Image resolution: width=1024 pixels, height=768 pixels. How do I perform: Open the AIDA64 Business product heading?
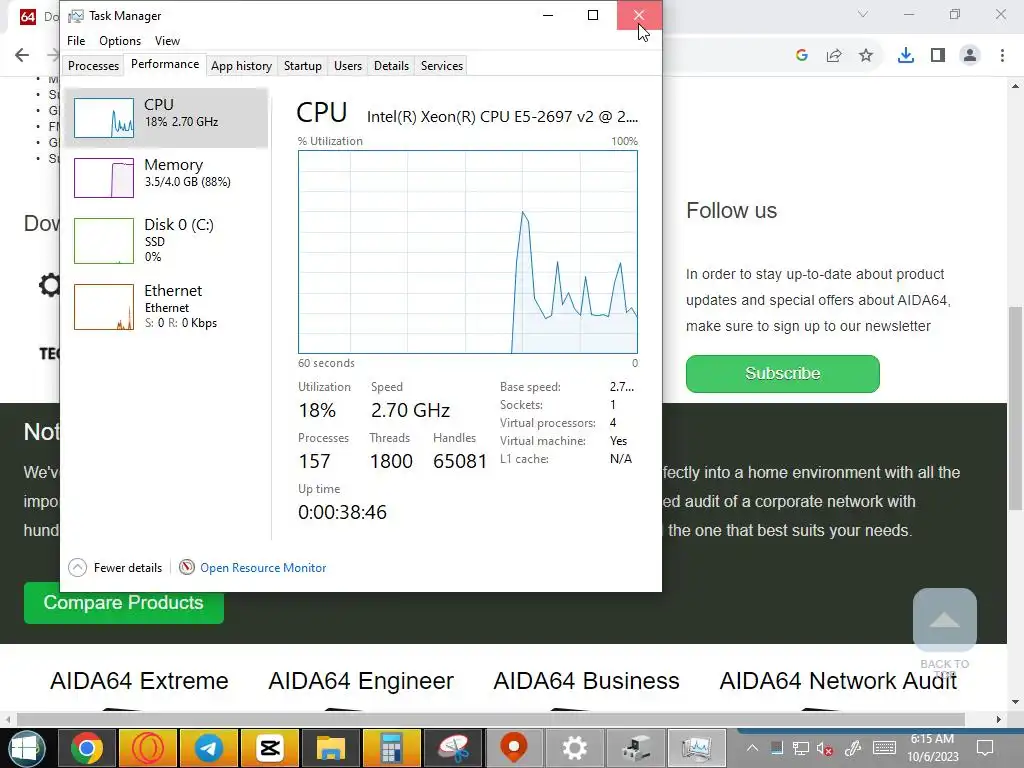(x=586, y=681)
